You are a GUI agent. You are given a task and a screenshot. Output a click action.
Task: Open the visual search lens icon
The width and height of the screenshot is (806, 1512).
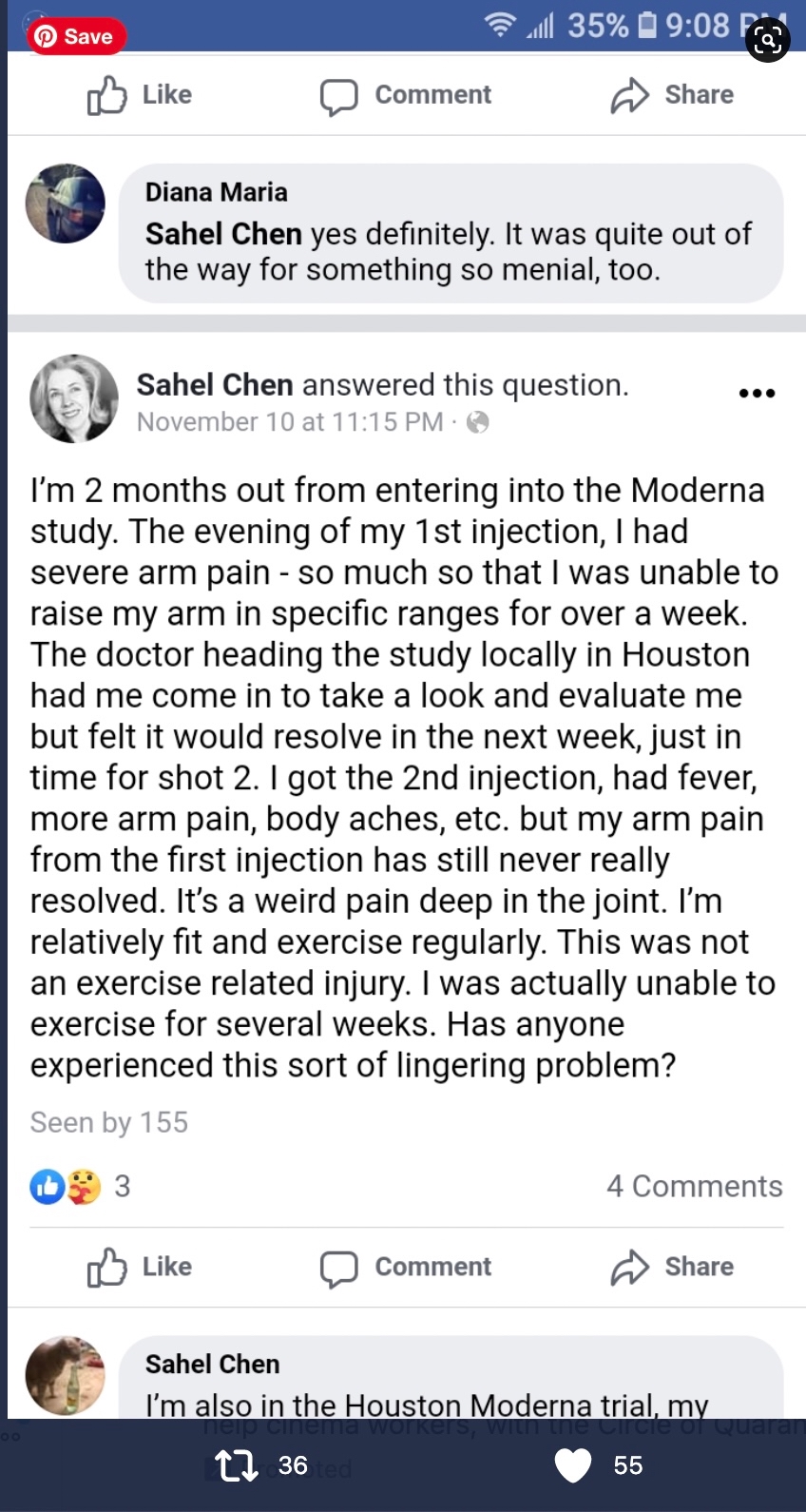point(767,39)
